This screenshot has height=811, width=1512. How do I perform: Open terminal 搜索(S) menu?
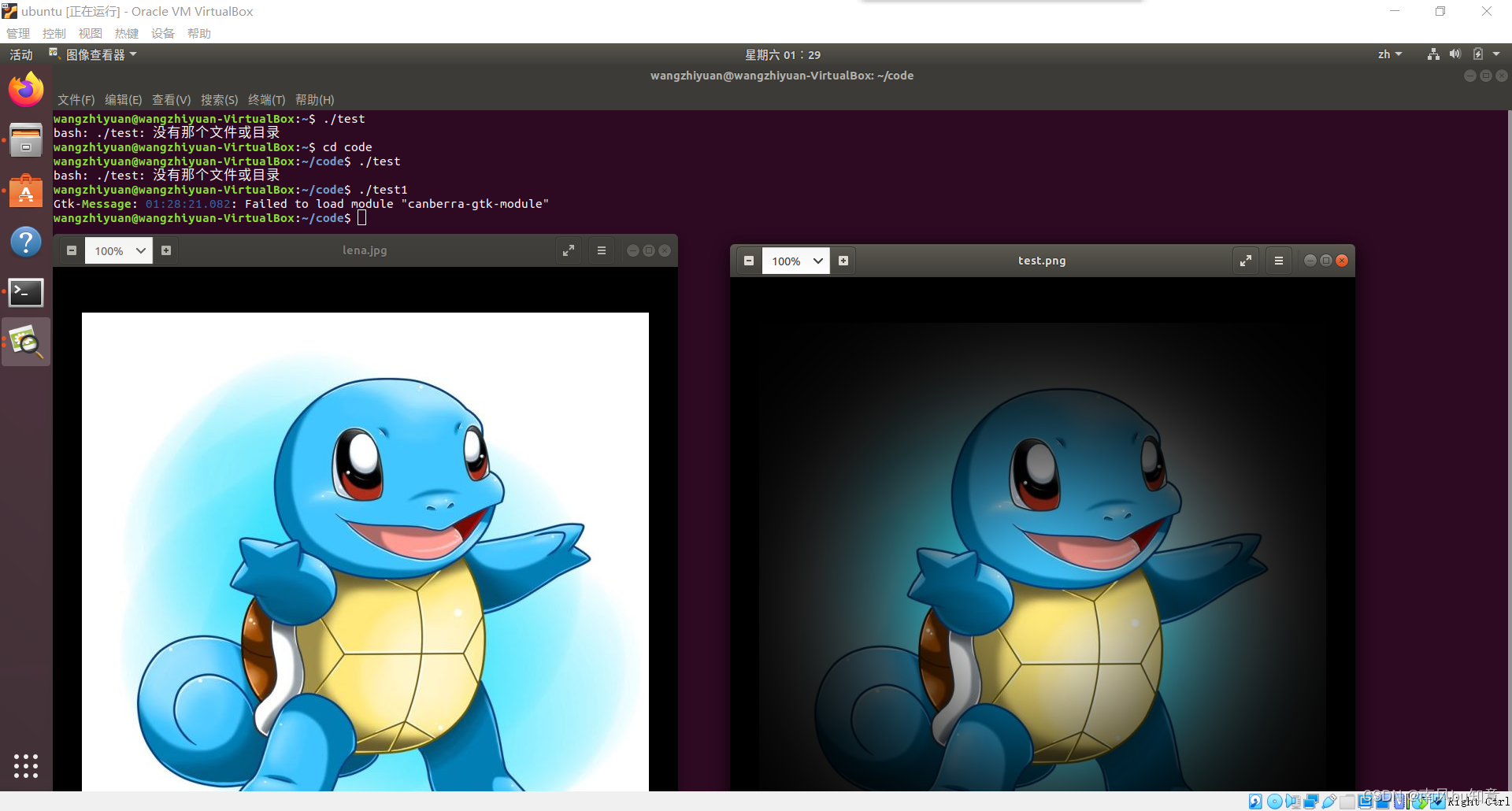point(219,100)
